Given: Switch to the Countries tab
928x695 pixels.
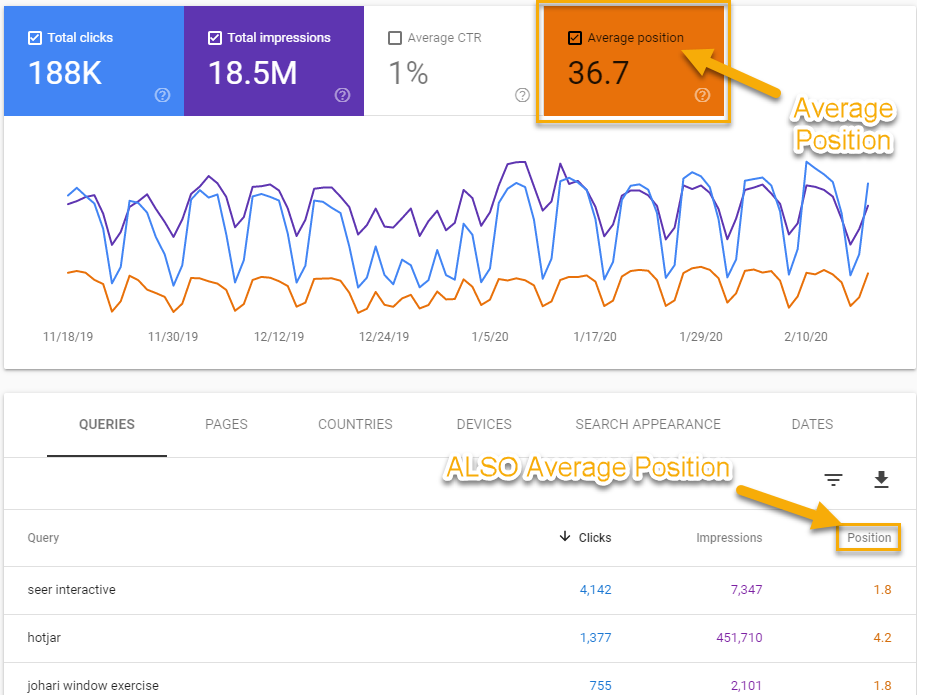Looking at the screenshot, I should (355, 424).
